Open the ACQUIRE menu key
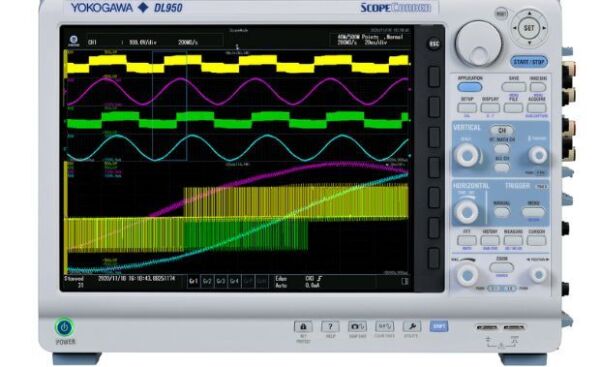The width and height of the screenshot is (600, 367). point(536,108)
